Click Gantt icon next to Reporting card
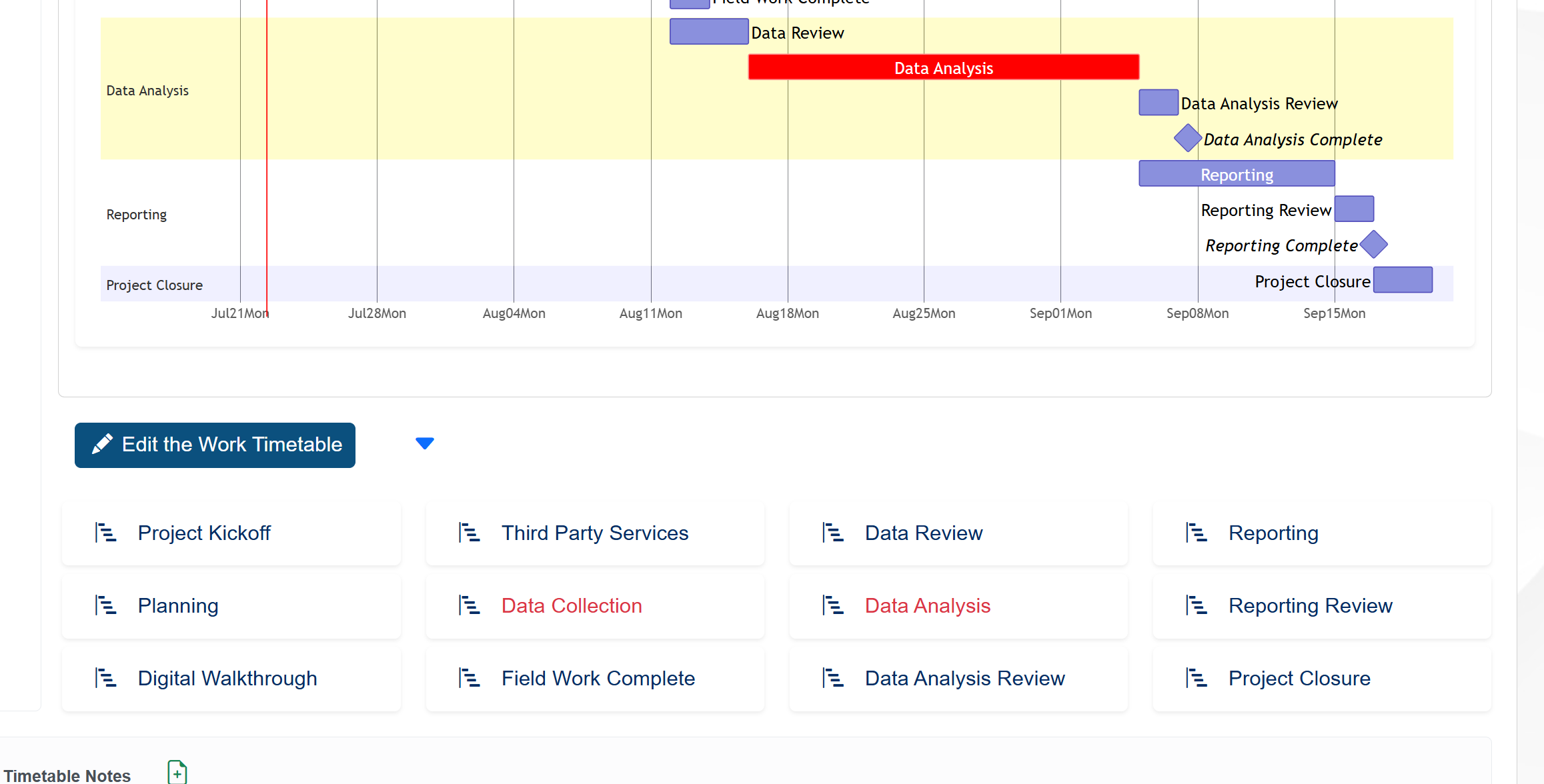This screenshot has width=1544, height=784. [1196, 533]
